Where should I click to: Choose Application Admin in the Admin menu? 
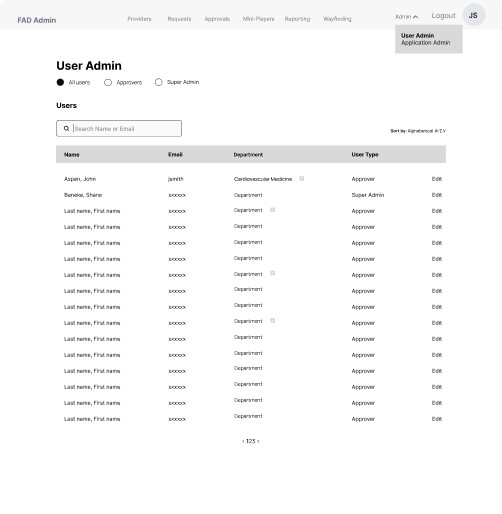coord(426,43)
